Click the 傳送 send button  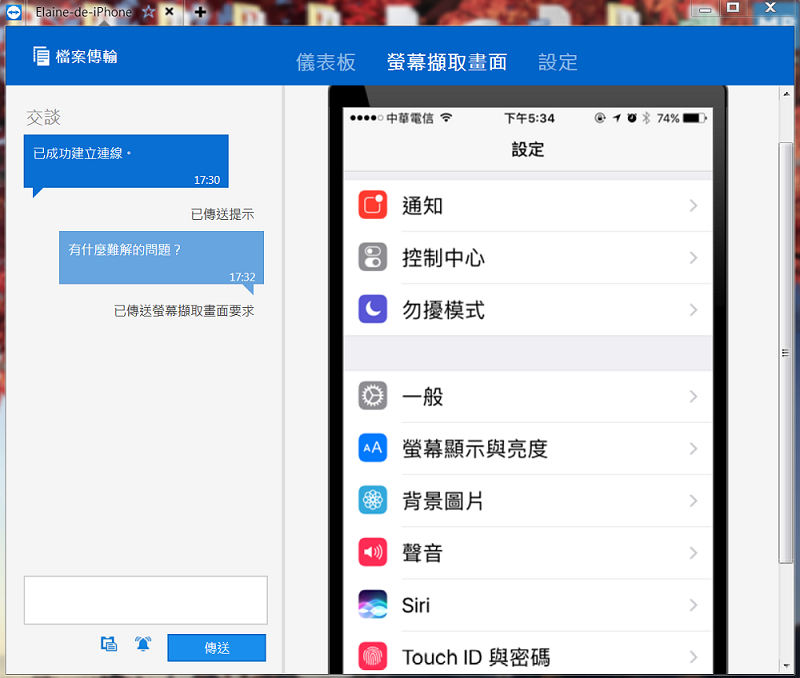pos(216,647)
